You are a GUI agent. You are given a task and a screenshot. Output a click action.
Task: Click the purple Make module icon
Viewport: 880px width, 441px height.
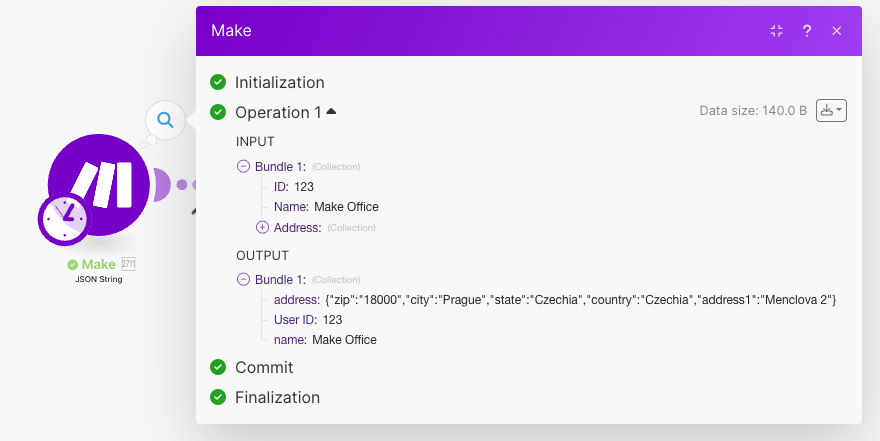[x=97, y=183]
